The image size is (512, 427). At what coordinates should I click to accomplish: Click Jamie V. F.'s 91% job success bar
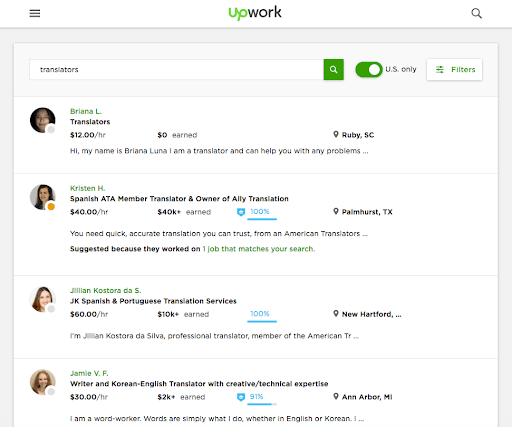[262, 404]
